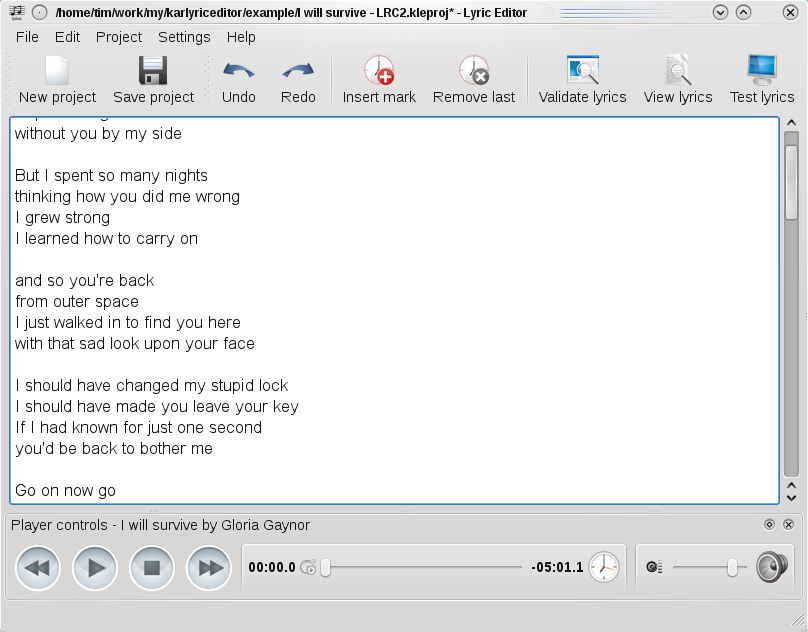The width and height of the screenshot is (808, 632).
Task: Open the window menu icon in title bar
Action: 16,12
